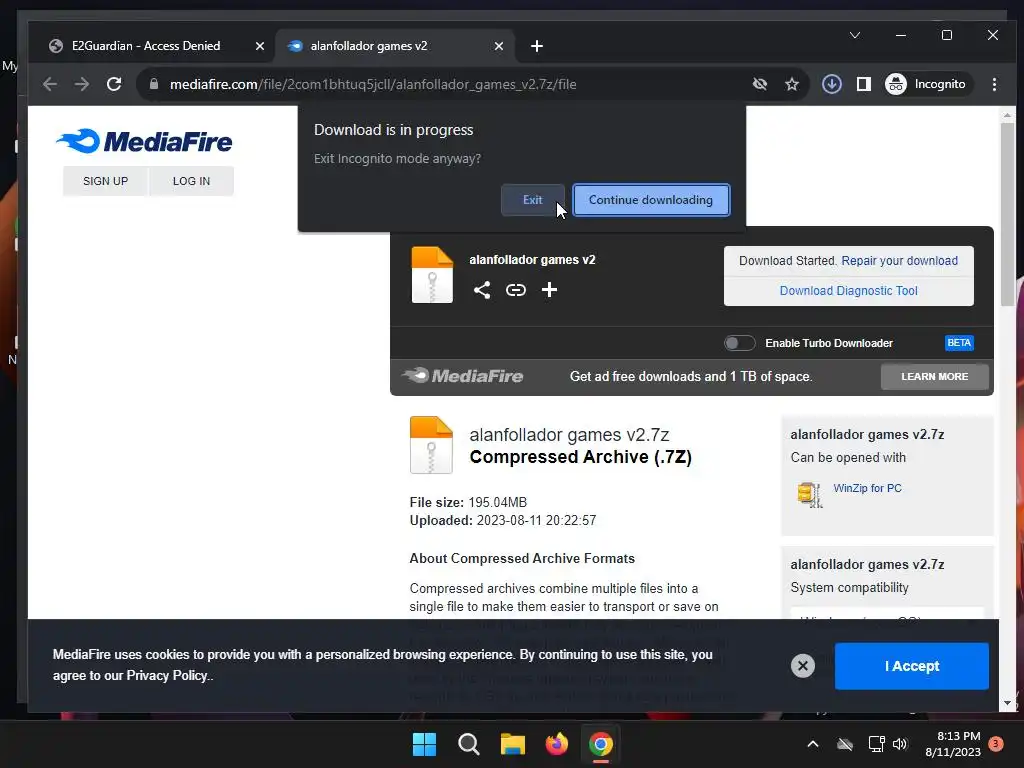Image resolution: width=1024 pixels, height=768 pixels.
Task: Click the vertical page scrollbar thumb
Action: click(1007, 214)
